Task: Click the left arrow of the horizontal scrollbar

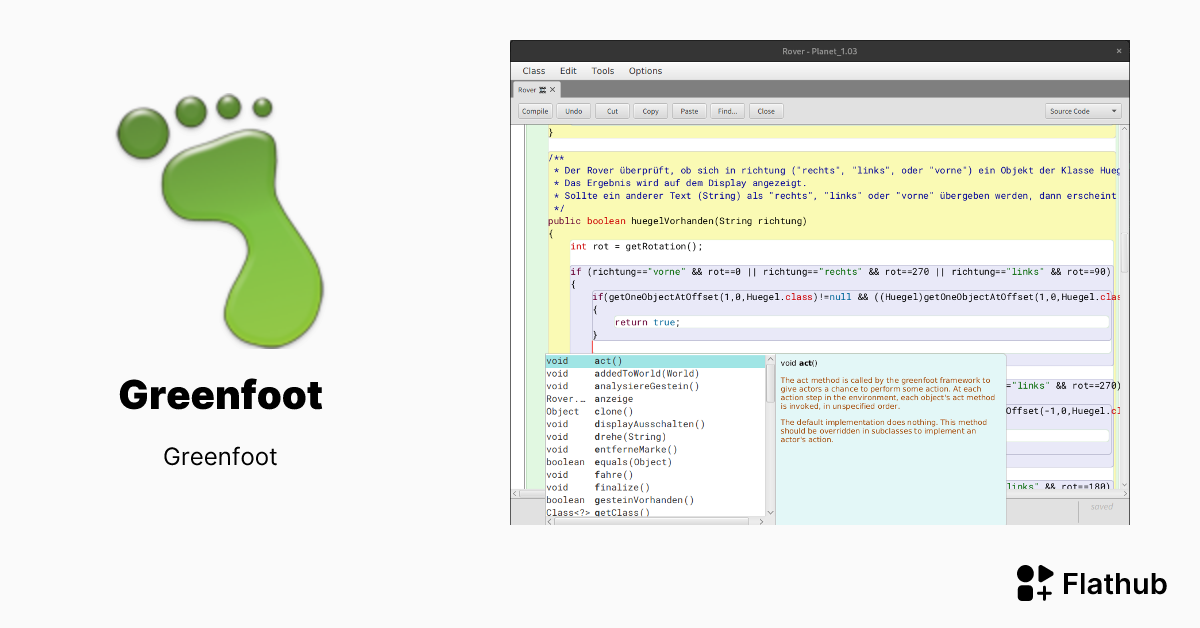Action: tap(515, 493)
